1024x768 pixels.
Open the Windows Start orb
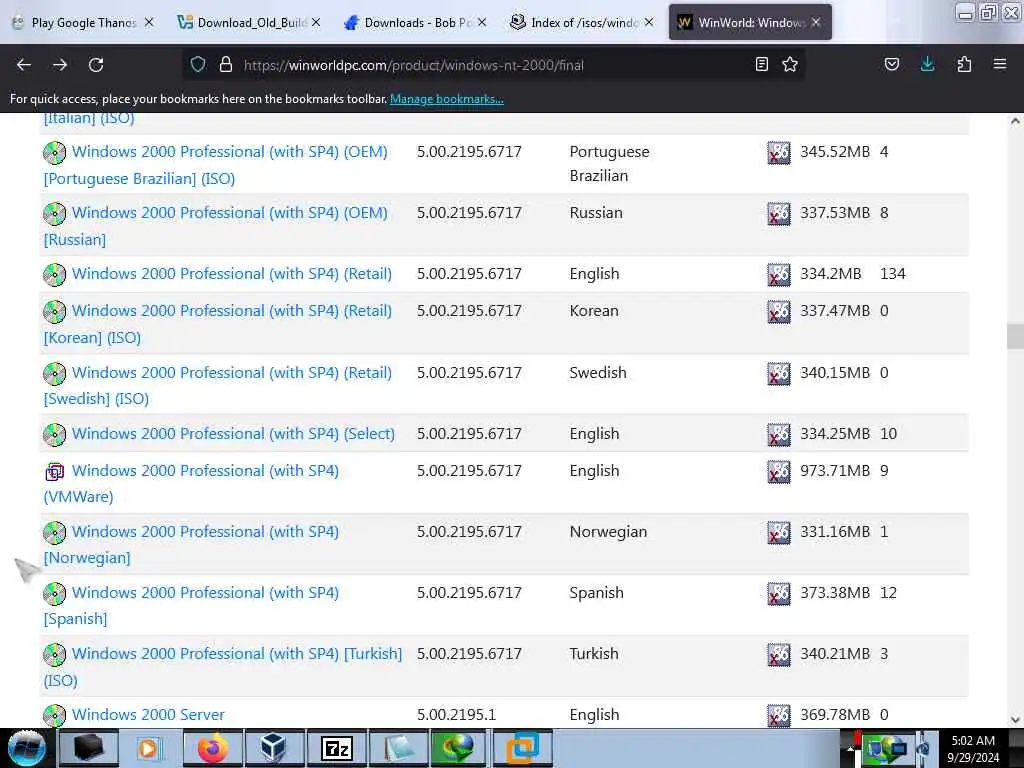point(27,748)
